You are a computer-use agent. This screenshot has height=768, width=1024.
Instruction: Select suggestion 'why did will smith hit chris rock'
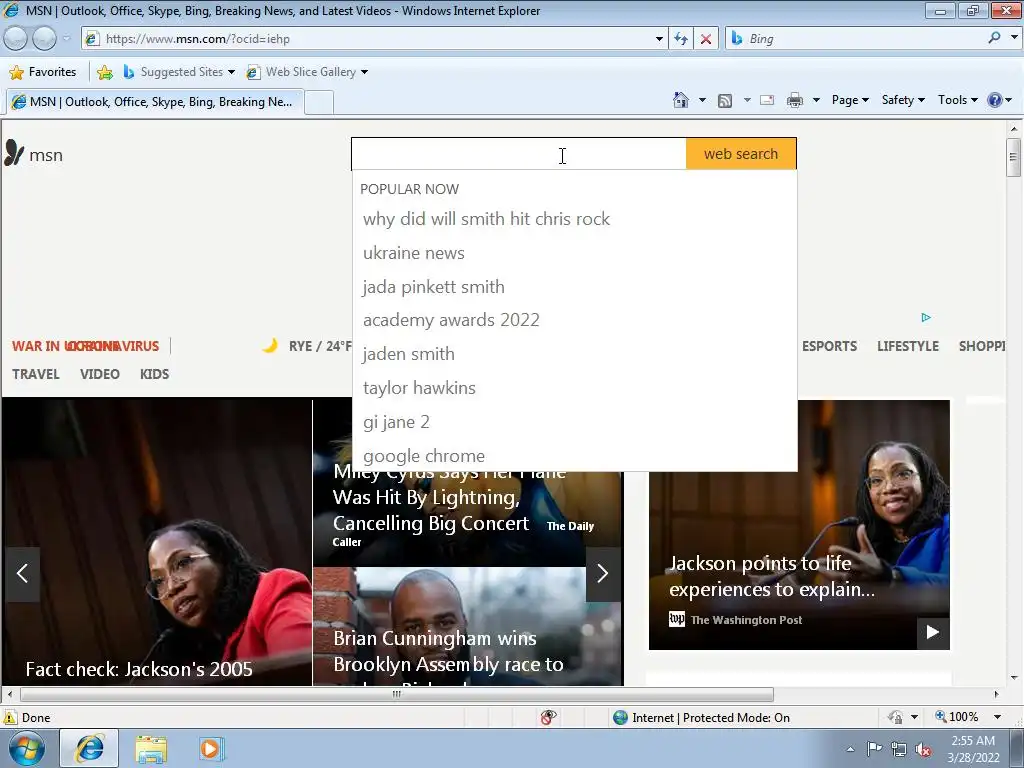tap(574, 219)
